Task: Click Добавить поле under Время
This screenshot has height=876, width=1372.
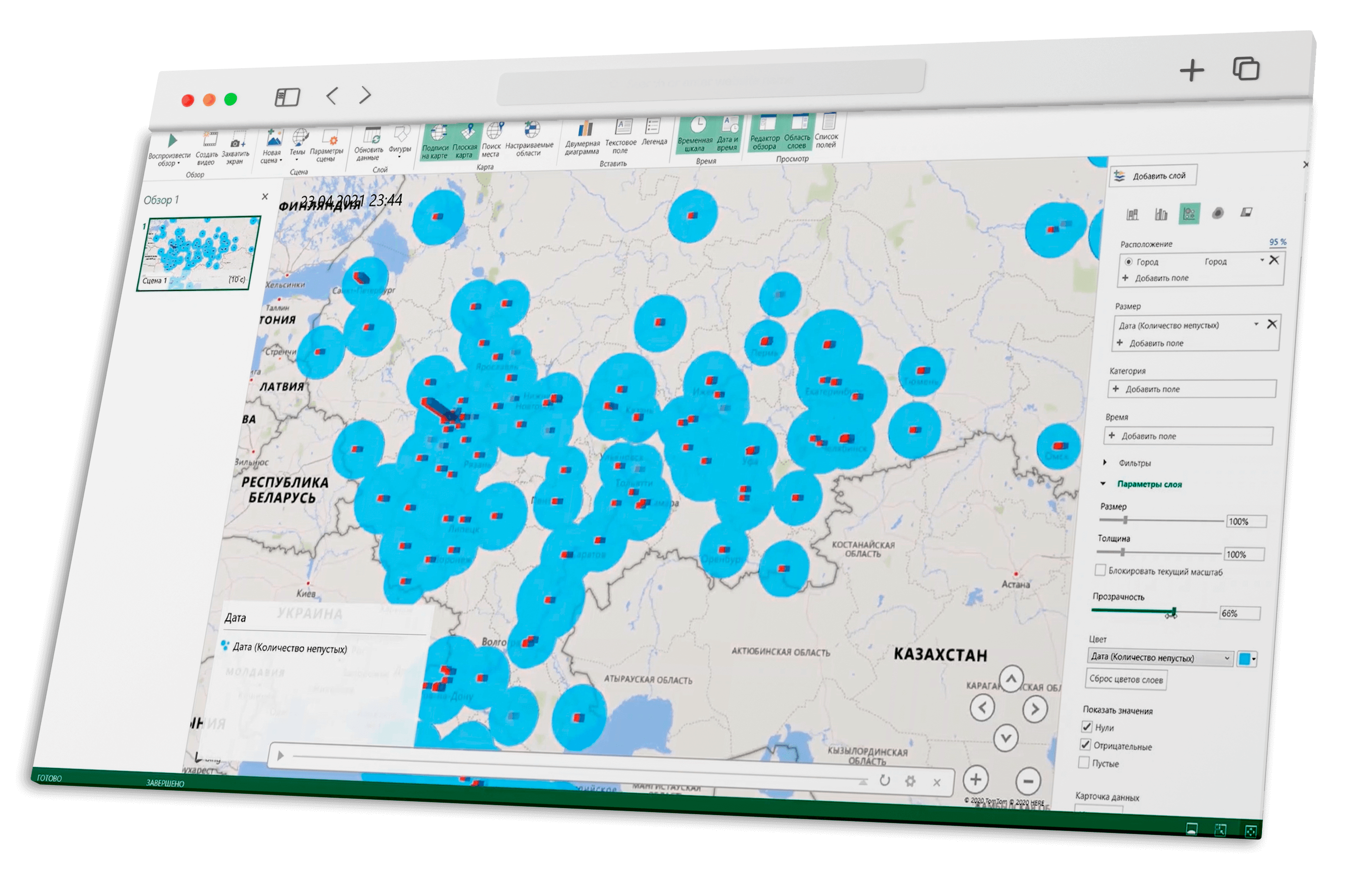Action: click(x=1189, y=436)
